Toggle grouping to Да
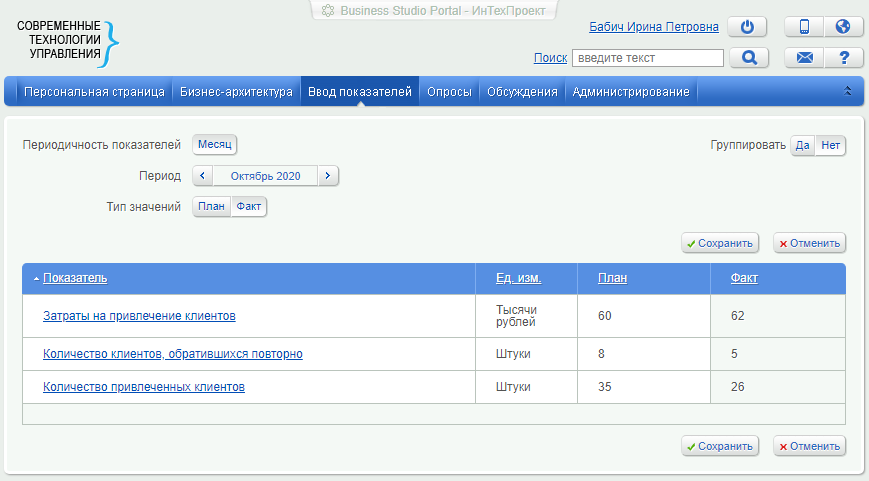The image size is (869, 481). [x=802, y=146]
